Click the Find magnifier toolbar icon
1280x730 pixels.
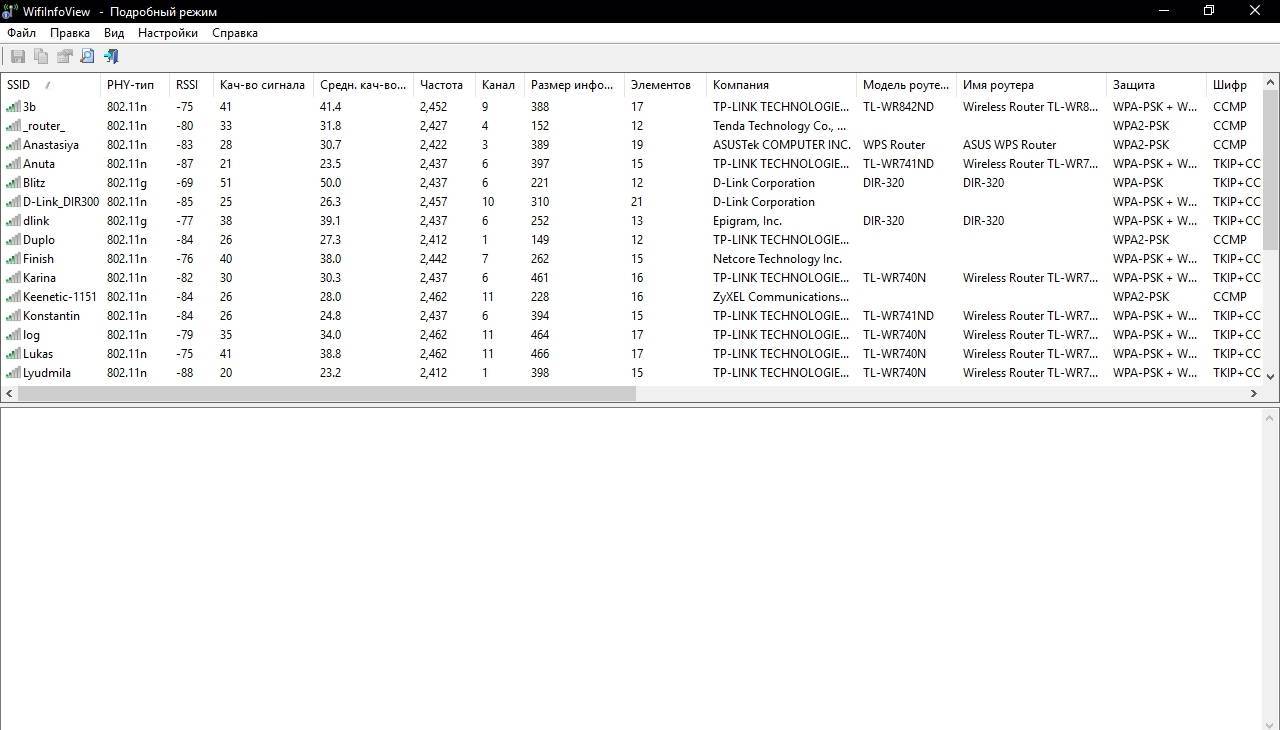point(87,57)
